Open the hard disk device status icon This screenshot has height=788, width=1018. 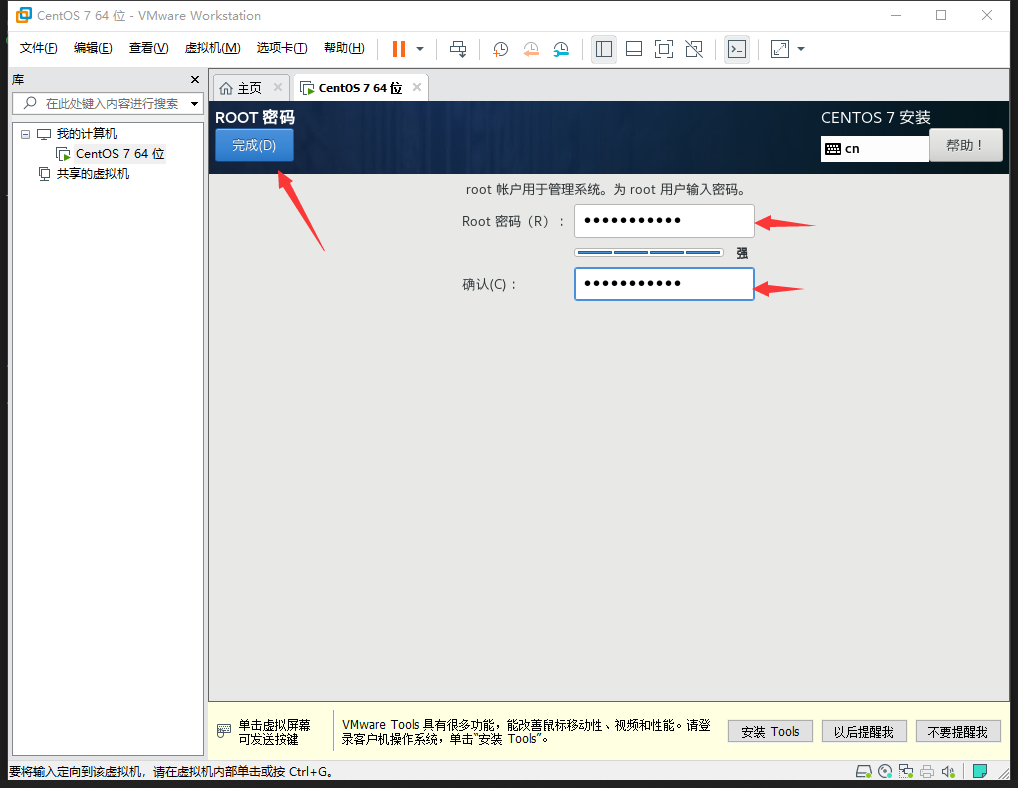pyautogui.click(x=862, y=771)
